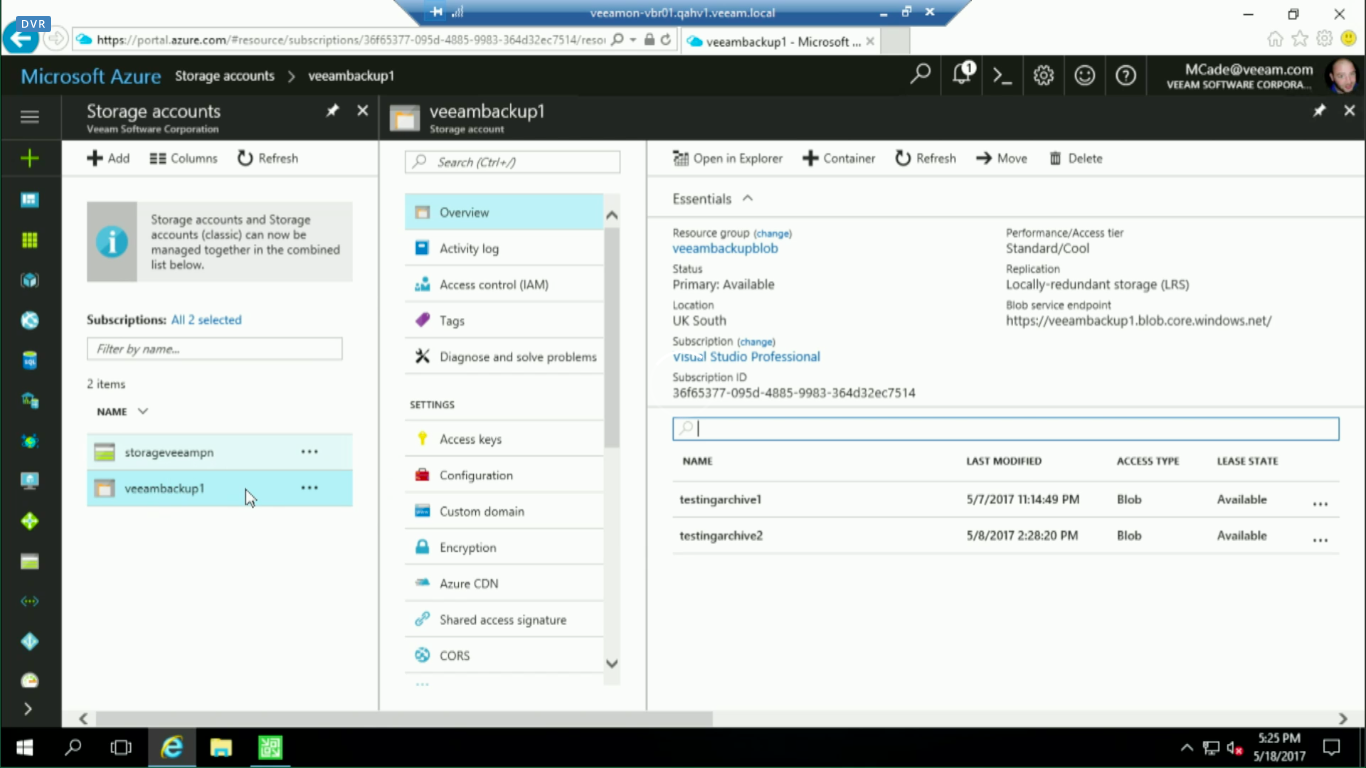Click the feedback smiley icon
Viewport: 1366px width, 768px height.
pyautogui.click(x=1084, y=76)
